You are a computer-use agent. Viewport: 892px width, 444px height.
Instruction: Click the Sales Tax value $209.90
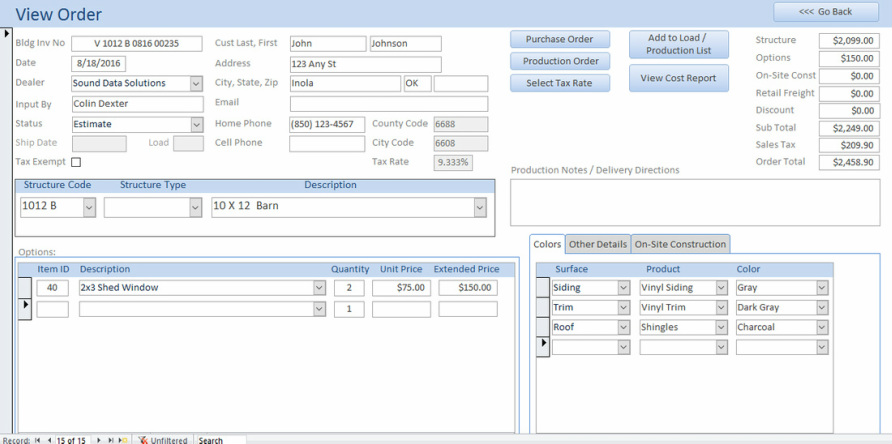point(849,145)
